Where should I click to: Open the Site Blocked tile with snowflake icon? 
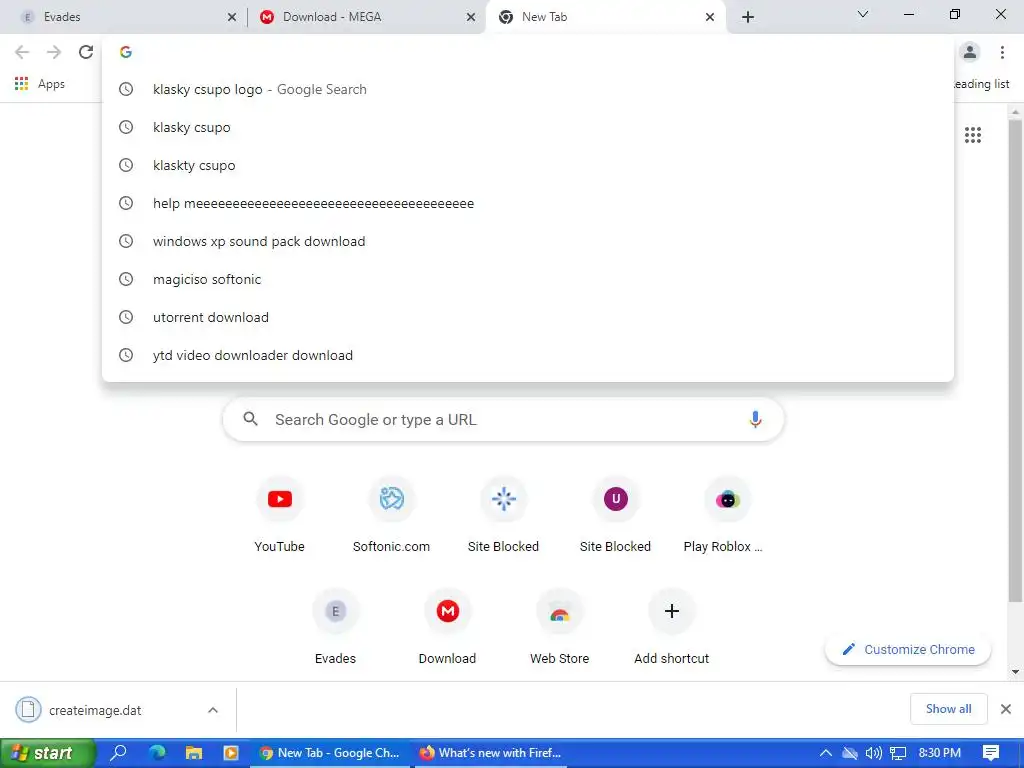504,515
